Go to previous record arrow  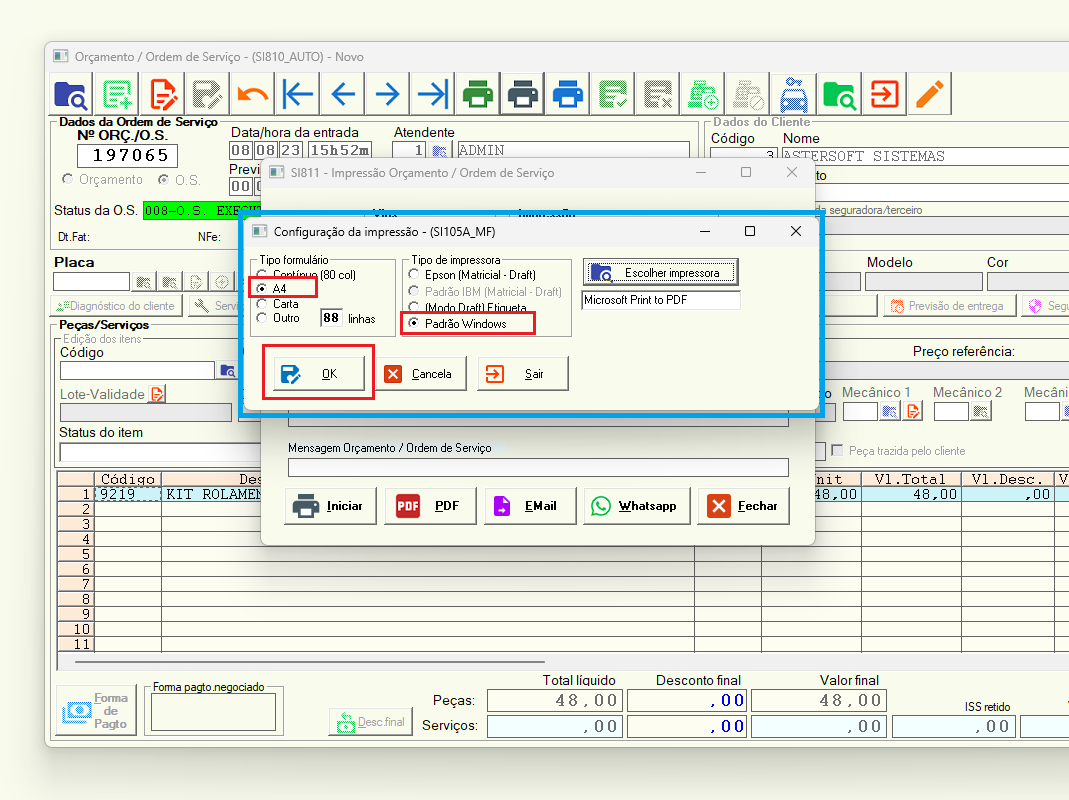tap(343, 95)
